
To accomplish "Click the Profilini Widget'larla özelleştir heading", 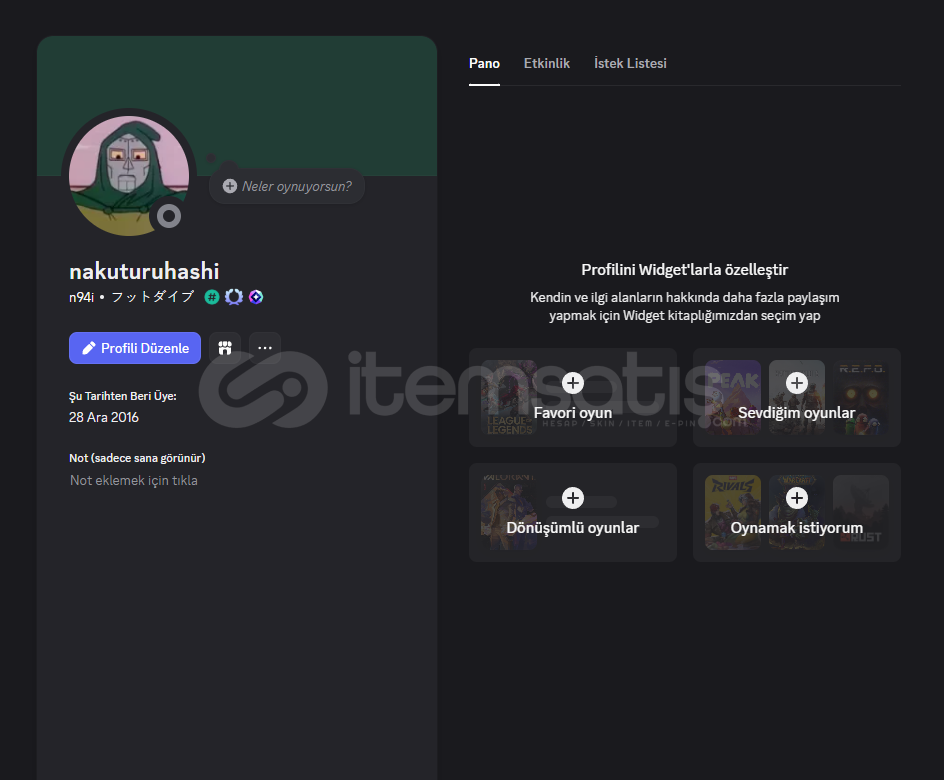I will click(685, 270).
